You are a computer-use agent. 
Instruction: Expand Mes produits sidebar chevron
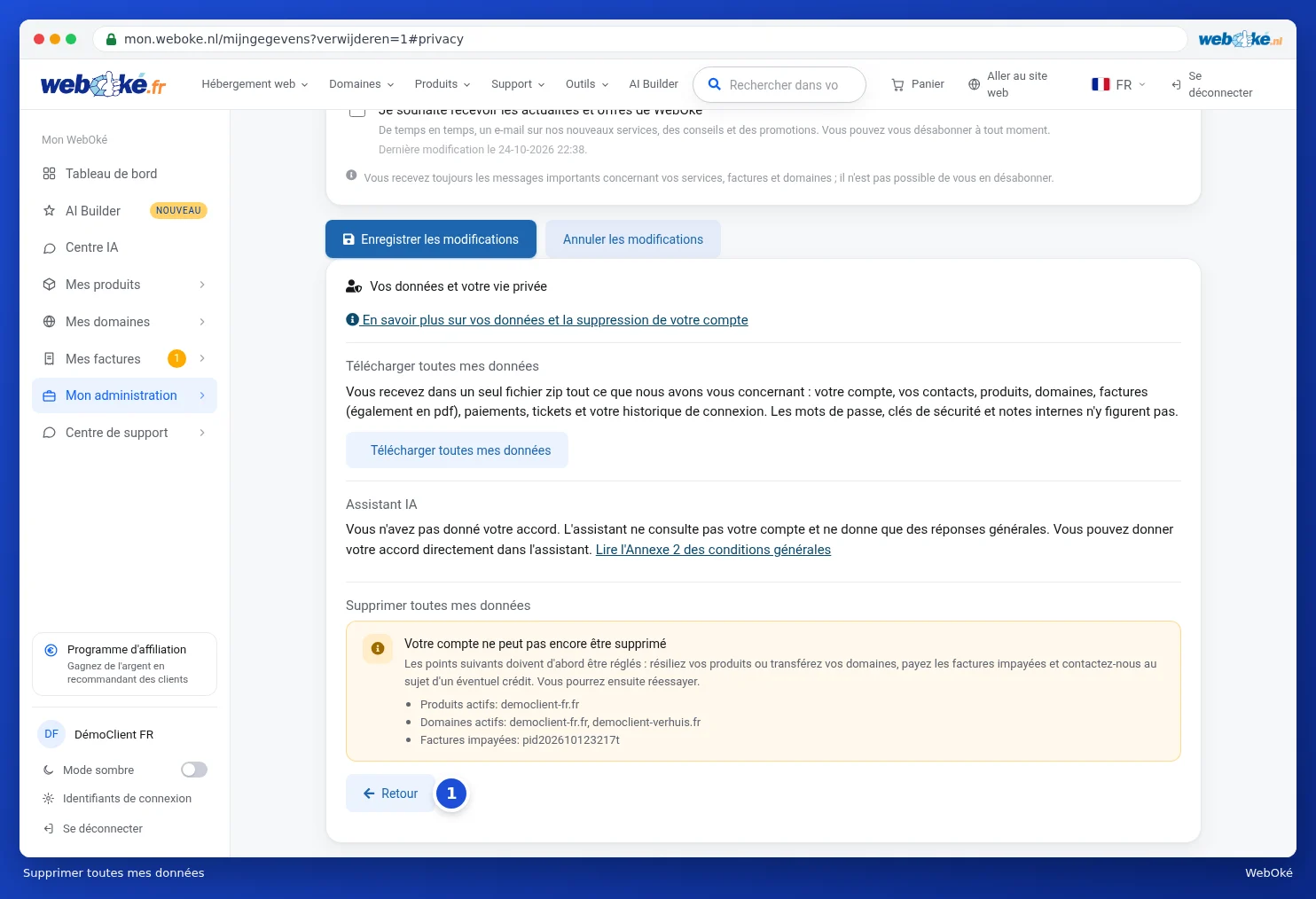pos(202,285)
